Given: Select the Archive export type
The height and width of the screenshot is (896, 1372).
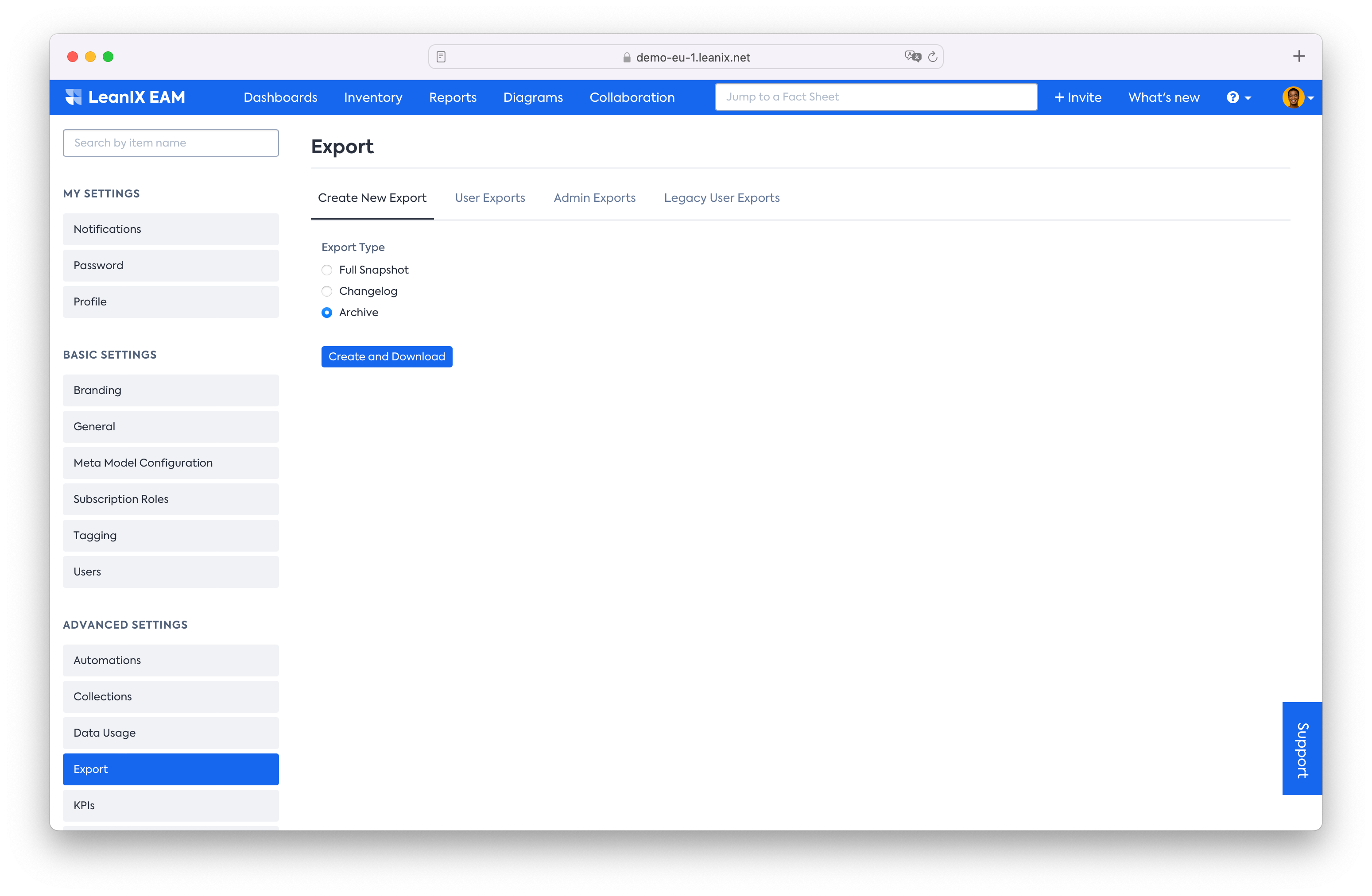Looking at the screenshot, I should tap(327, 312).
